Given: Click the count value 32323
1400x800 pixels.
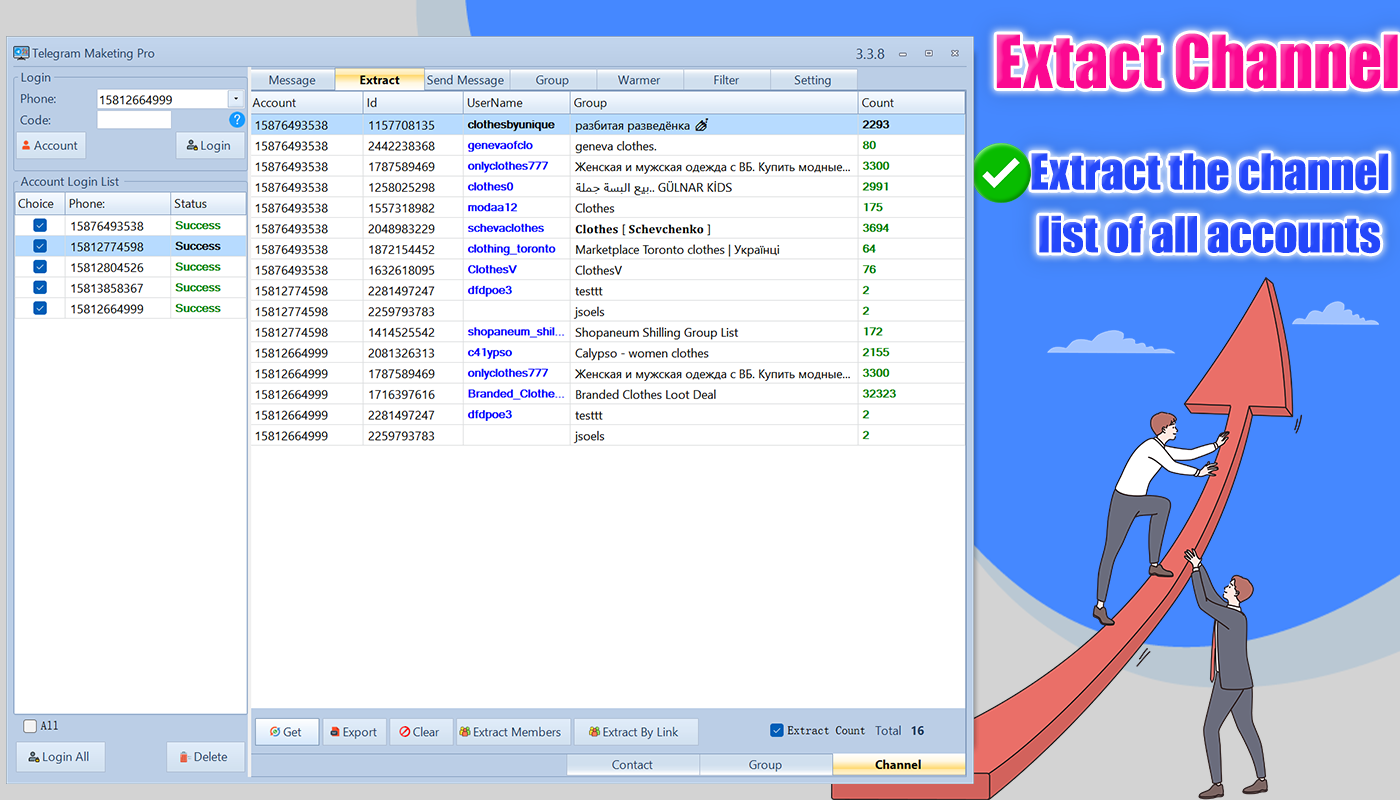Looking at the screenshot, I should [879, 394].
